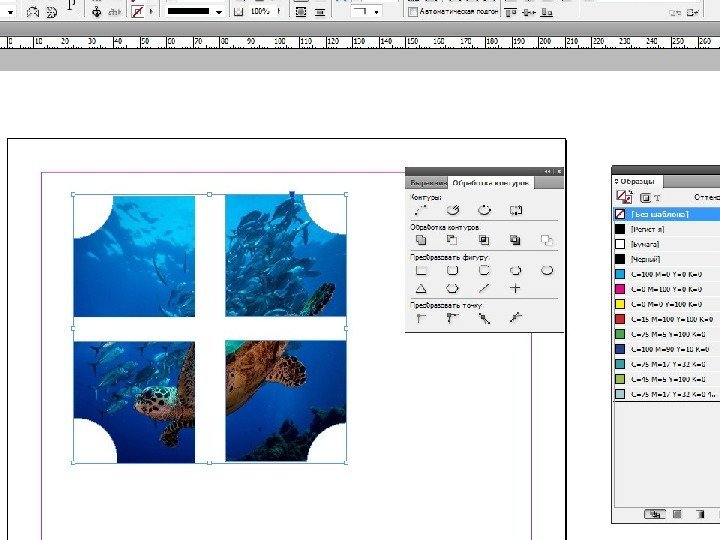Viewport: 720px width, 540px height.
Task: Click formatting affects container icon in Swatches
Action: pyautogui.click(x=645, y=198)
